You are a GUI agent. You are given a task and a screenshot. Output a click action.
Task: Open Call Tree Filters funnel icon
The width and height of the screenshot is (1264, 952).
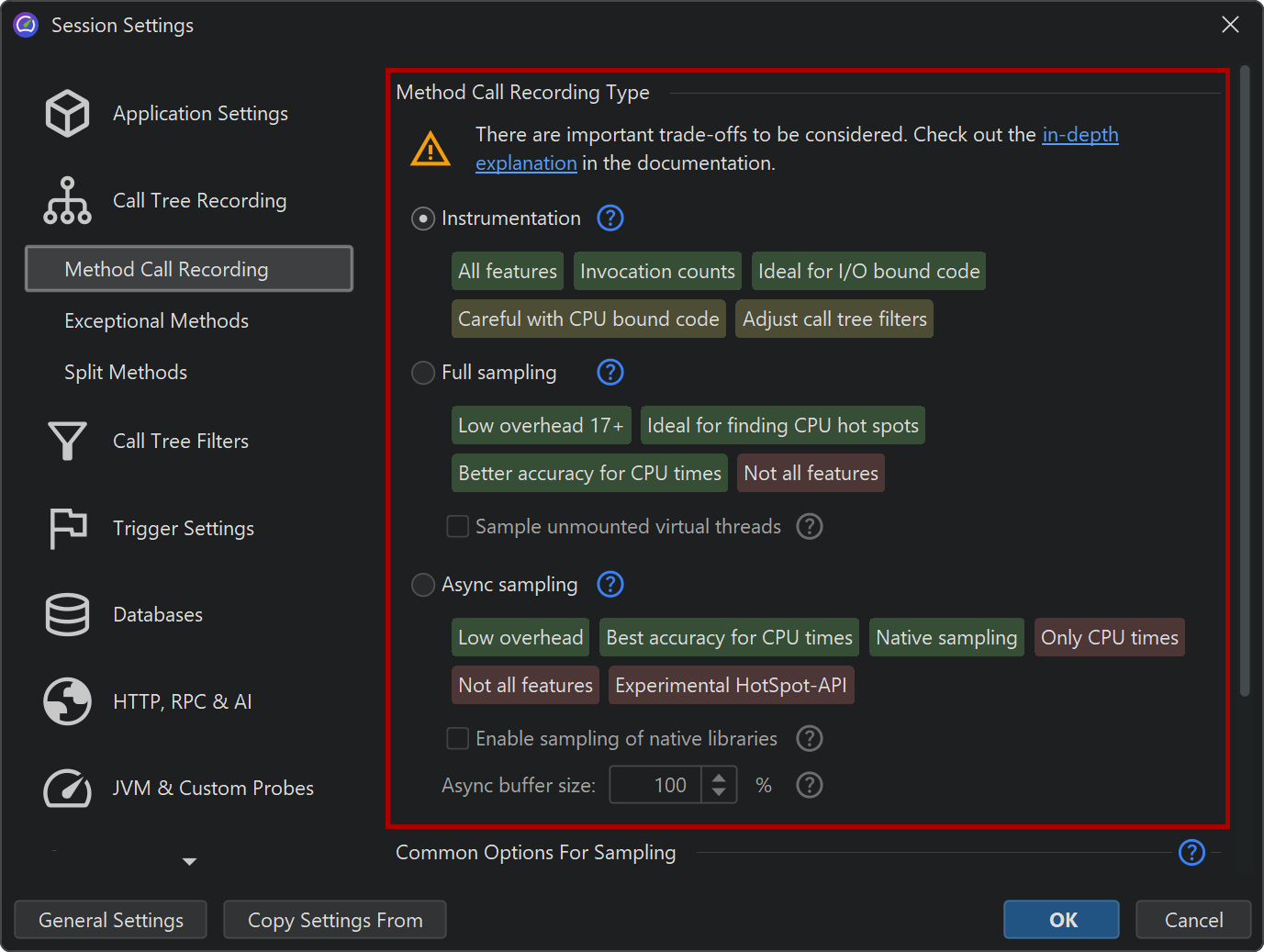click(x=67, y=442)
